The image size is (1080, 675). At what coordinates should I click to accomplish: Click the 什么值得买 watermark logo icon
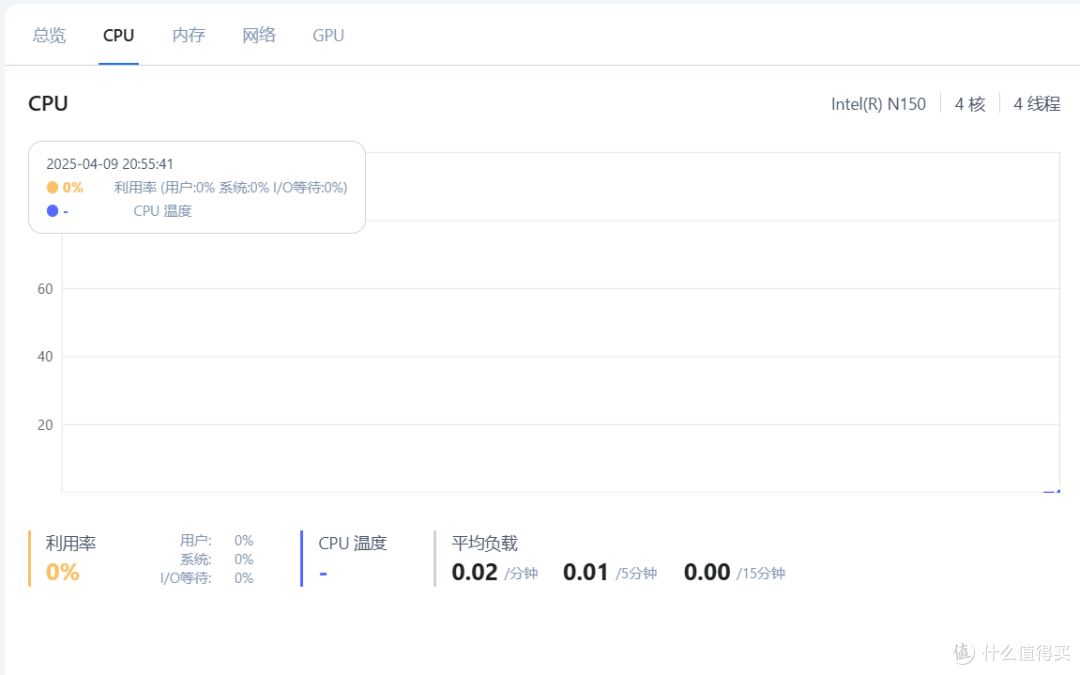(963, 653)
